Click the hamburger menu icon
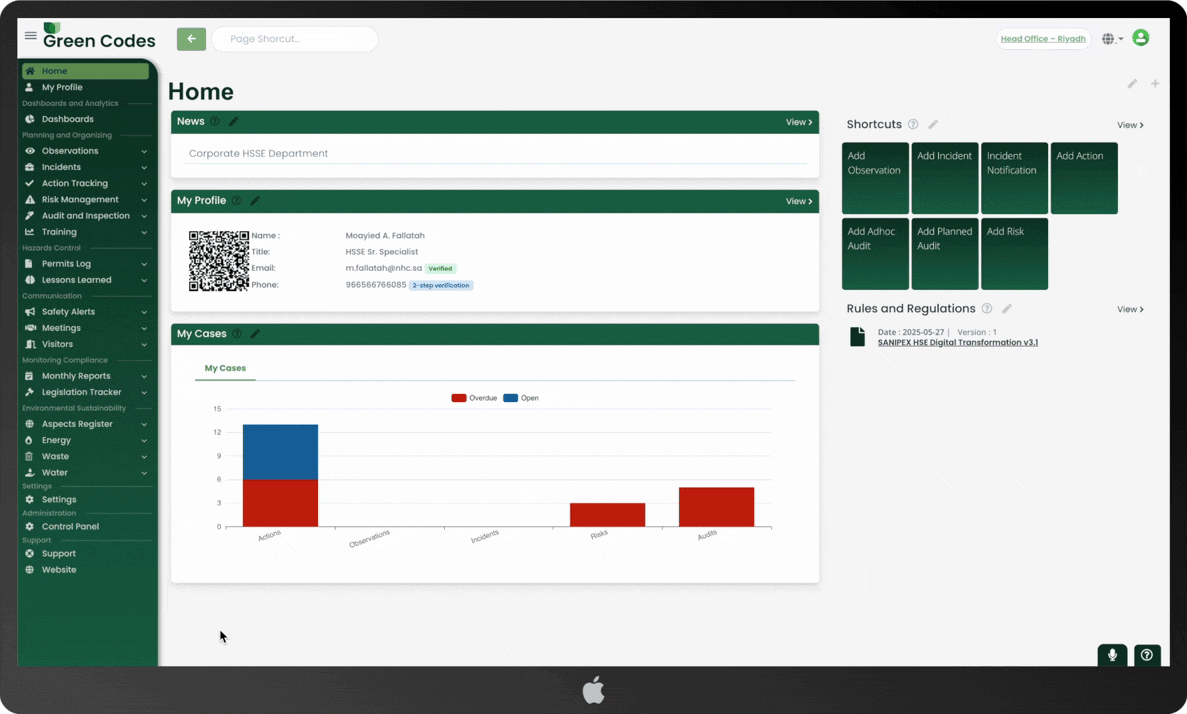Image resolution: width=1187 pixels, height=714 pixels. click(x=30, y=36)
